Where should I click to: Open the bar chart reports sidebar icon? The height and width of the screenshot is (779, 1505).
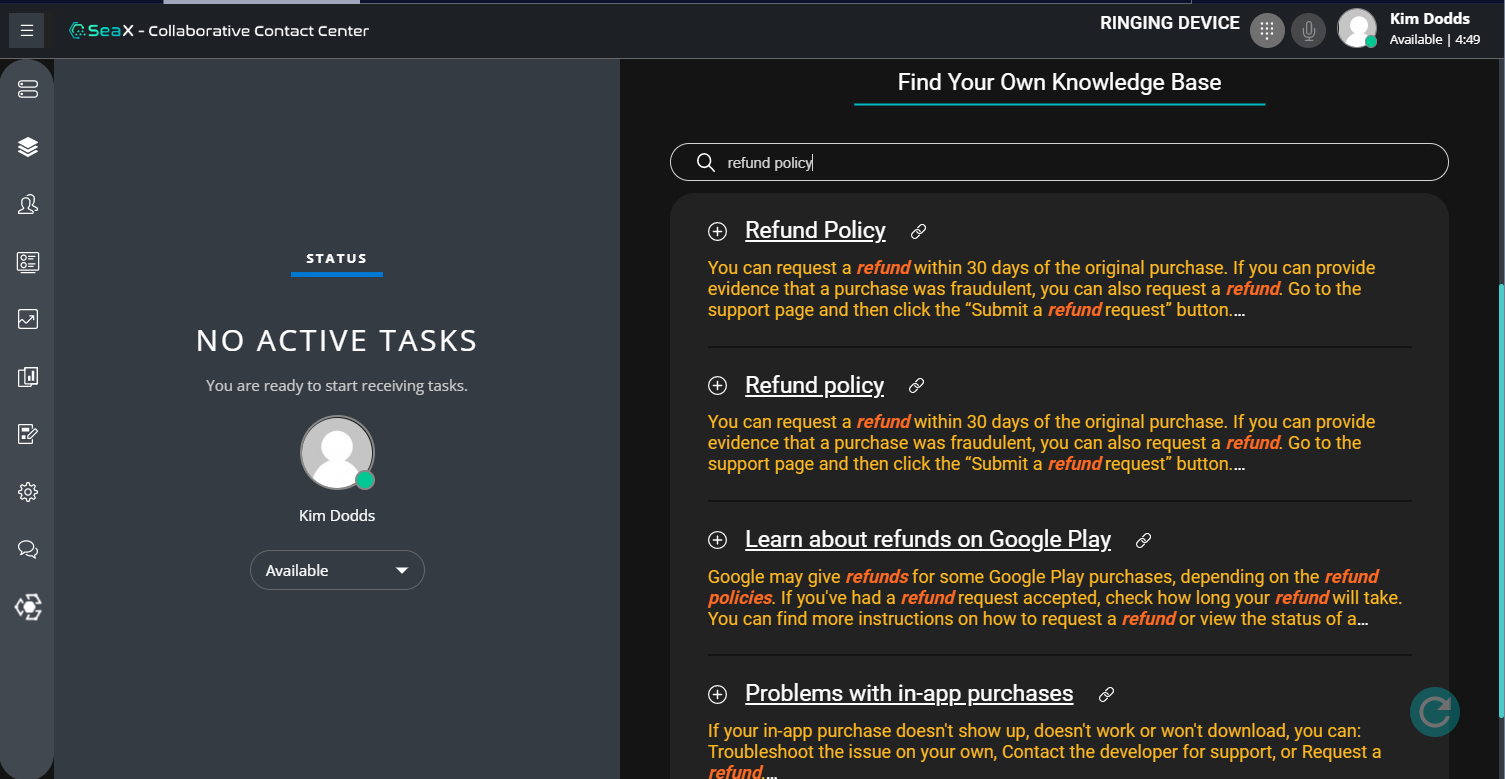(x=28, y=377)
